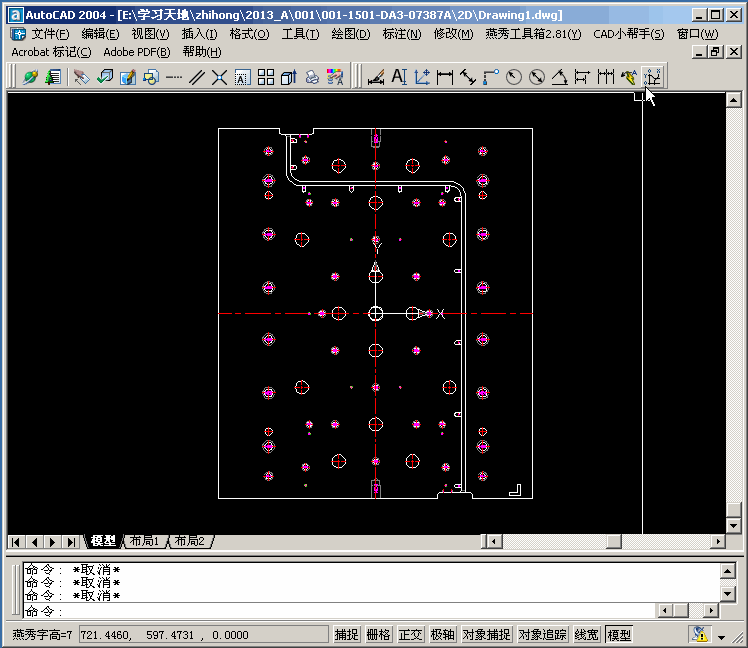Toggle 线宽 lineweight display button

click(x=587, y=635)
